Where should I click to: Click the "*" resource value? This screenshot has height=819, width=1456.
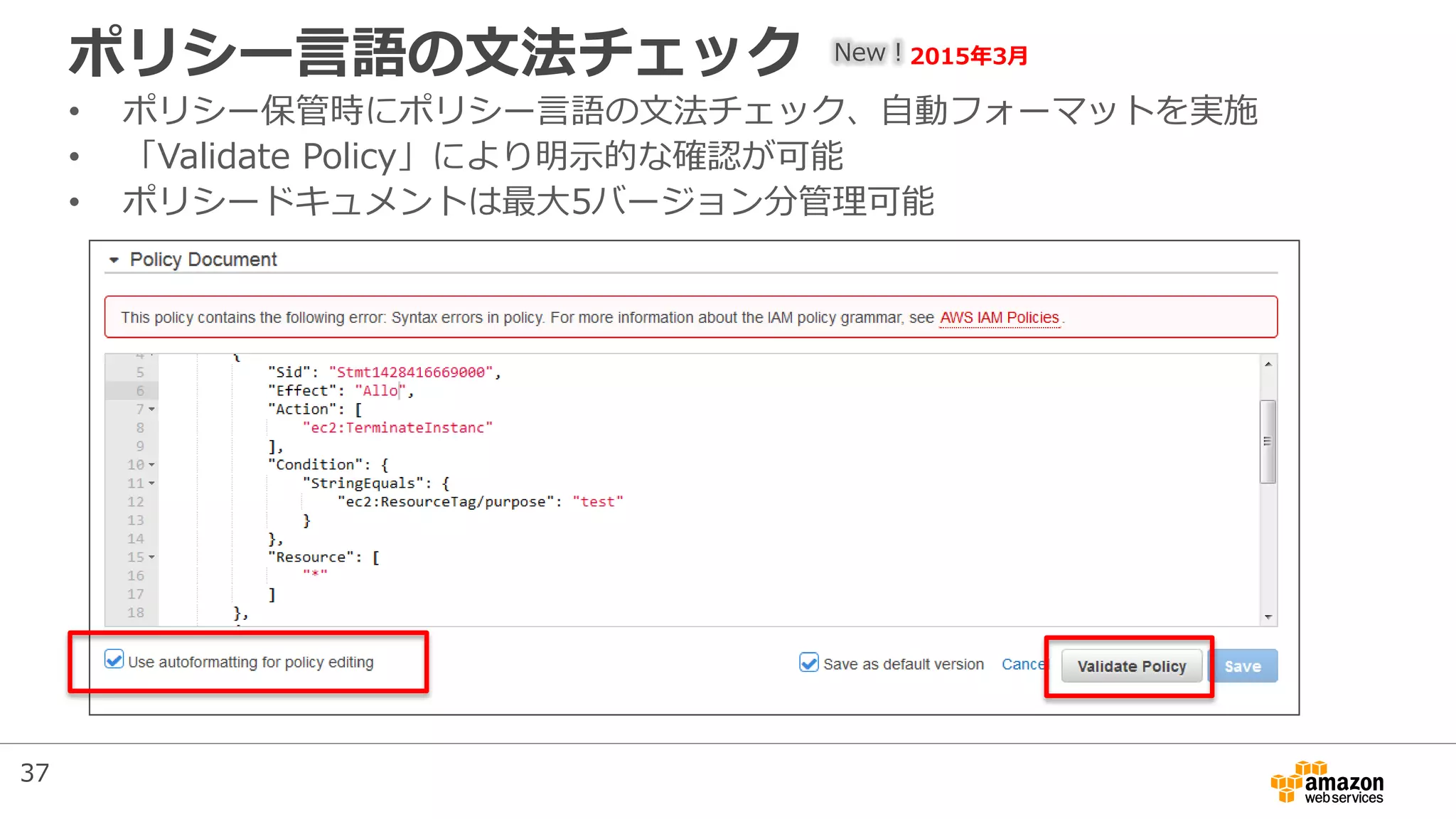pos(315,574)
